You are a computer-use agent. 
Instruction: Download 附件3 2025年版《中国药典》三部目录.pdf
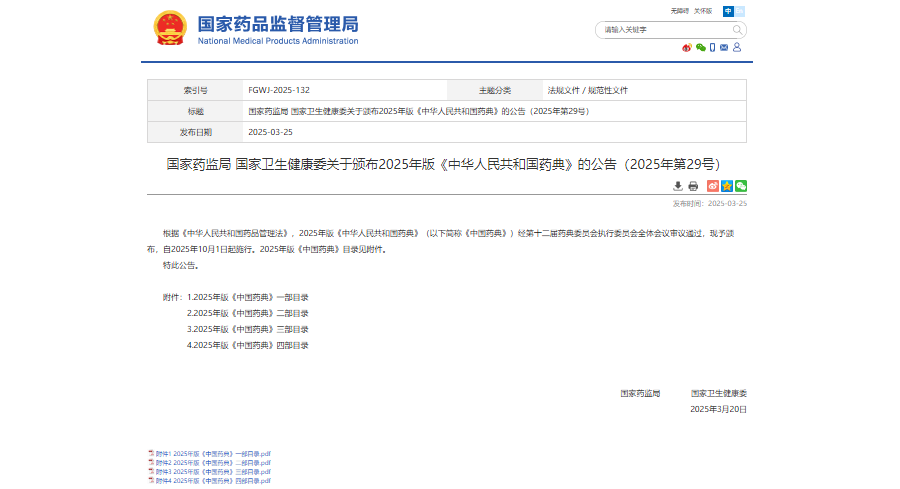[x=213, y=472]
